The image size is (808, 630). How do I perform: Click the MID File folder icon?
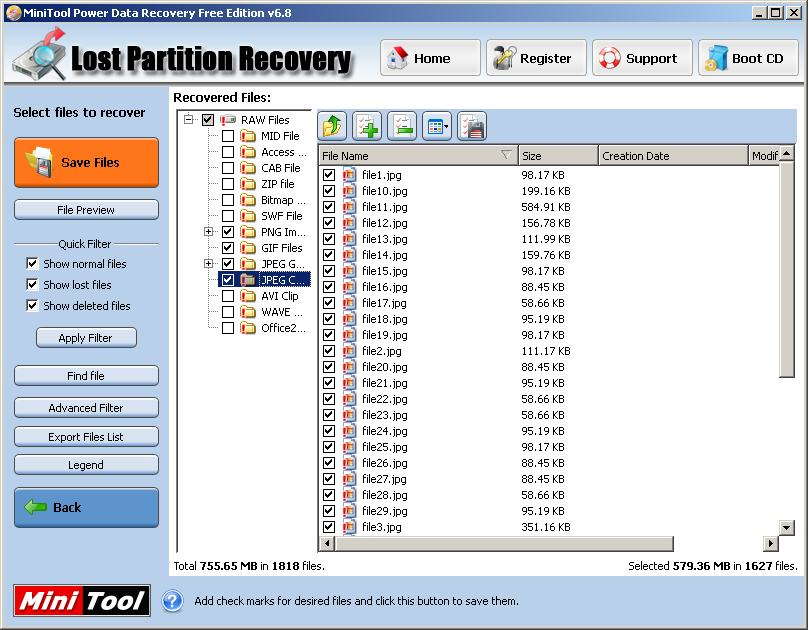coord(248,136)
